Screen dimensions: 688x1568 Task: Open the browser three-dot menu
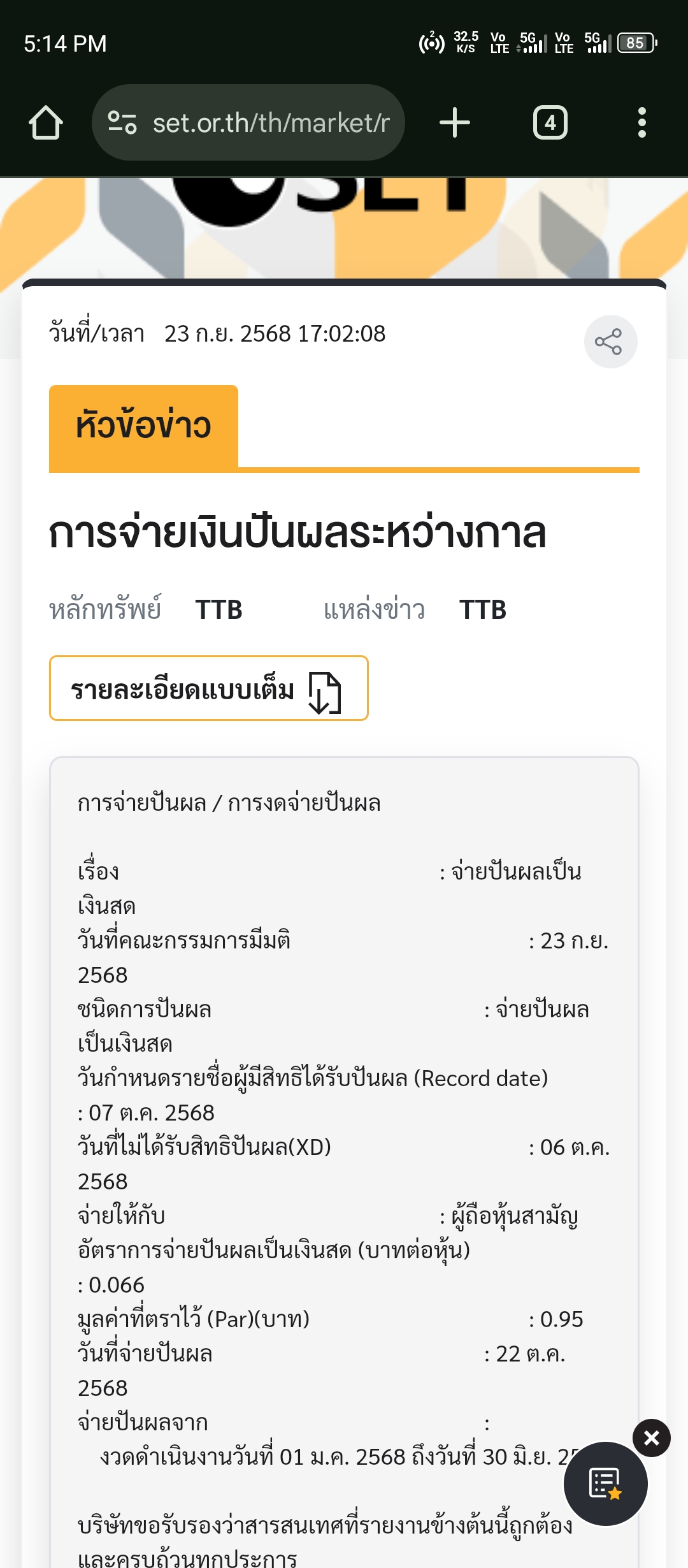pos(641,122)
